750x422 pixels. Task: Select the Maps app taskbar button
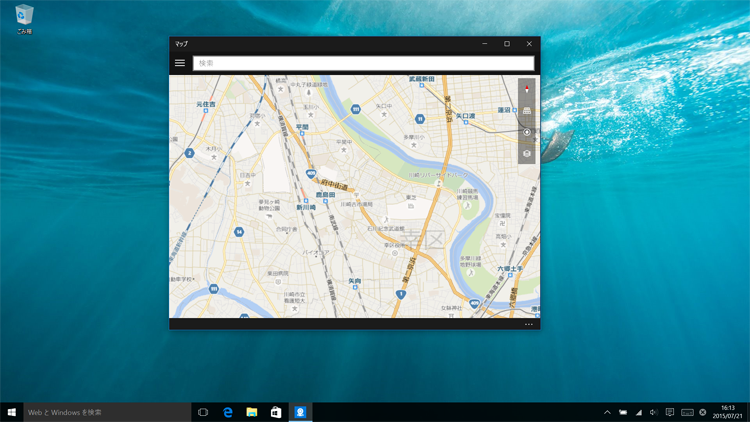click(300, 412)
